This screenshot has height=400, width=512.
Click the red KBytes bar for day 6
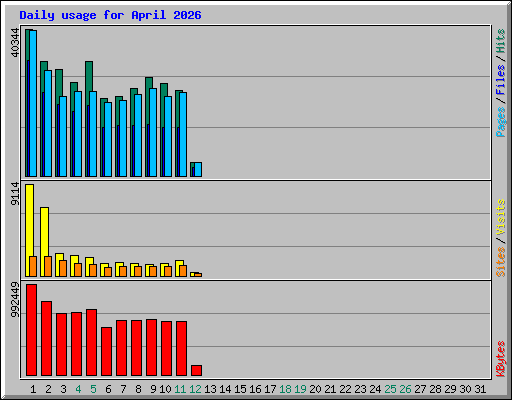pyautogui.click(x=107, y=352)
